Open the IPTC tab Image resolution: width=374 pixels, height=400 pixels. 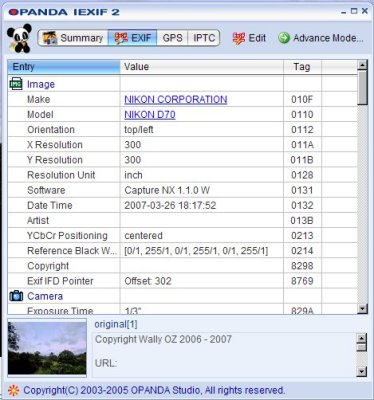[204, 38]
